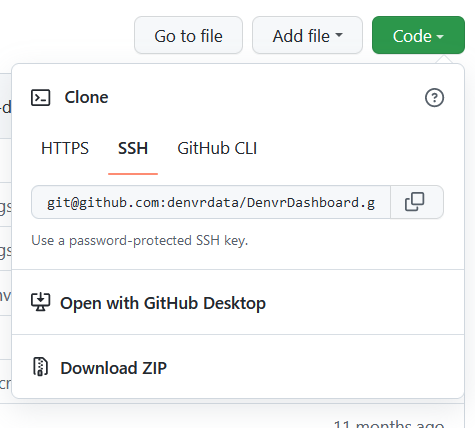Click the password-protected SSH key hint
Screen dimensions: 475x428
pyautogui.click(x=140, y=240)
